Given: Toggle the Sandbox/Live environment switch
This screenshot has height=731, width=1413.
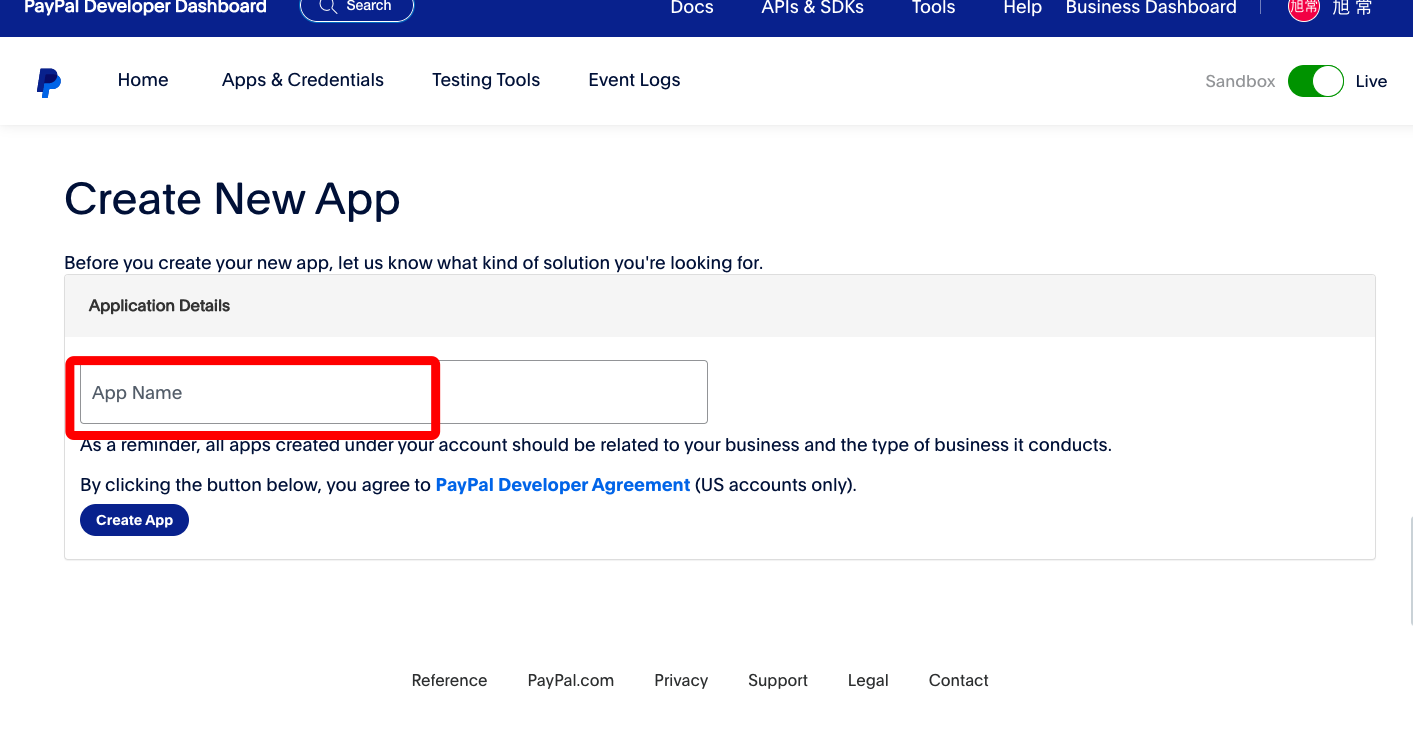Looking at the screenshot, I should click(x=1315, y=81).
